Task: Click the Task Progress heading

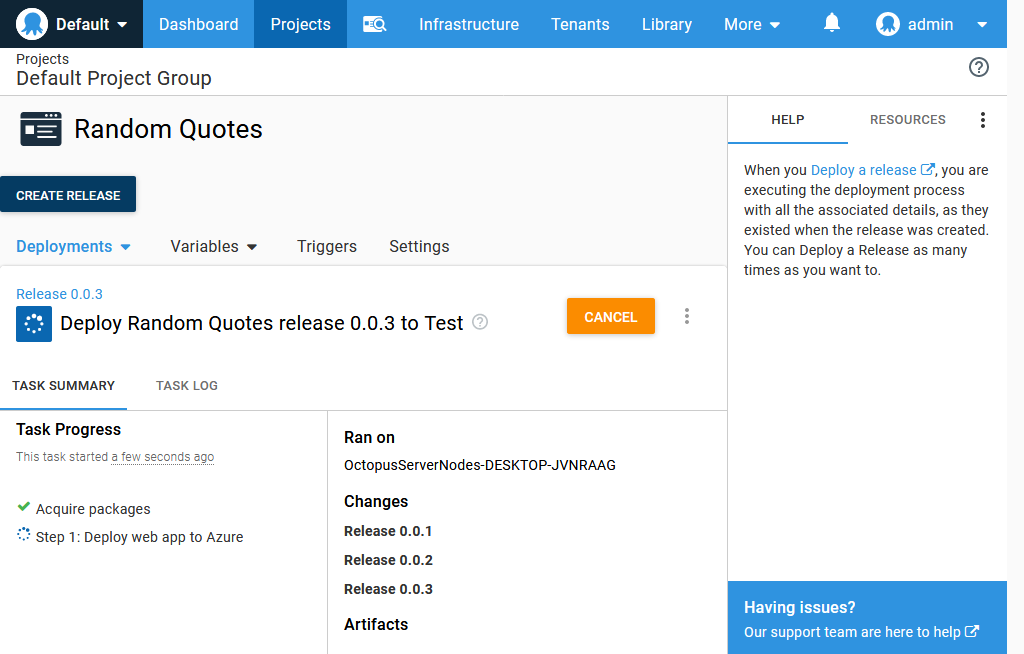Action: [69, 429]
